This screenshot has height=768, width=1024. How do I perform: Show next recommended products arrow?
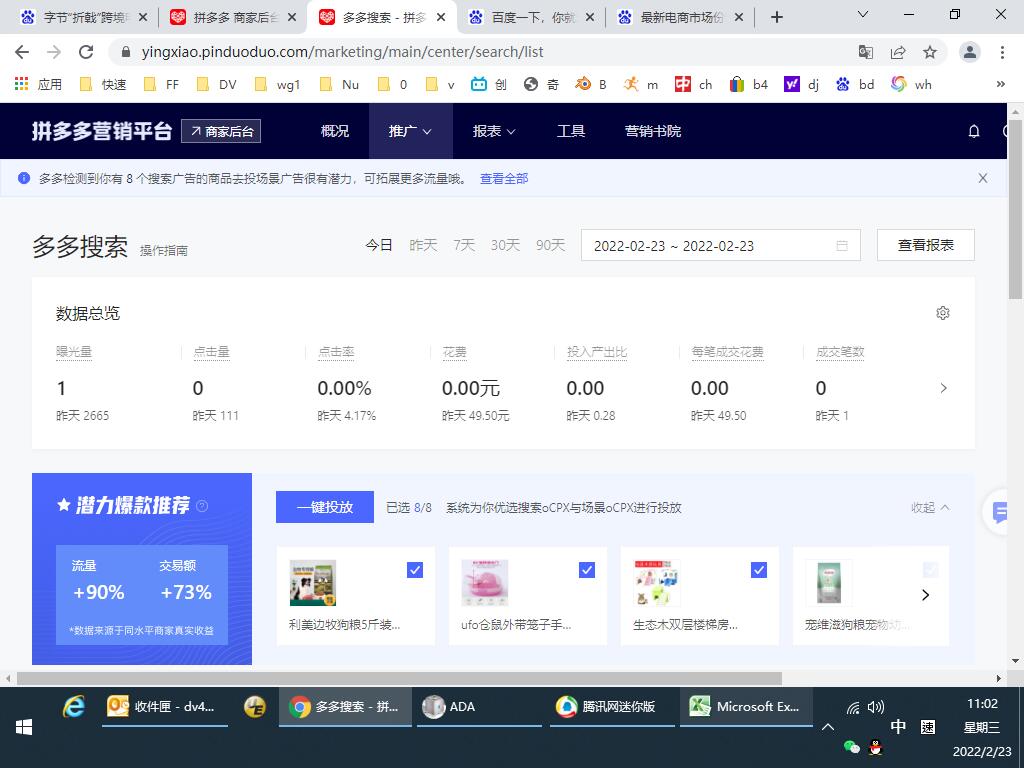coord(925,595)
